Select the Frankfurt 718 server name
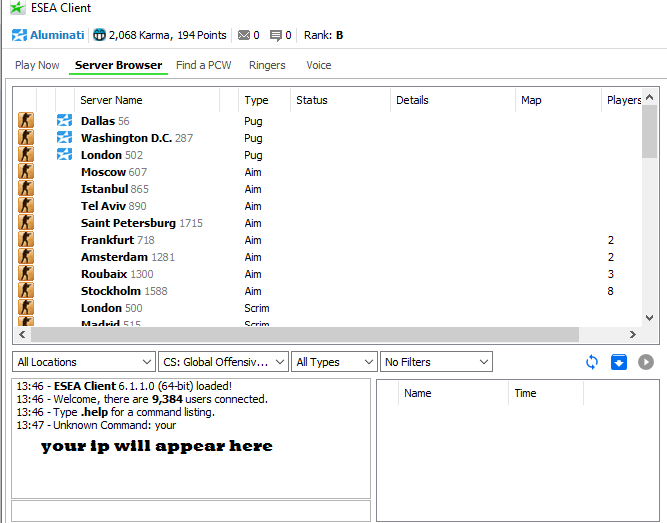 [117, 240]
